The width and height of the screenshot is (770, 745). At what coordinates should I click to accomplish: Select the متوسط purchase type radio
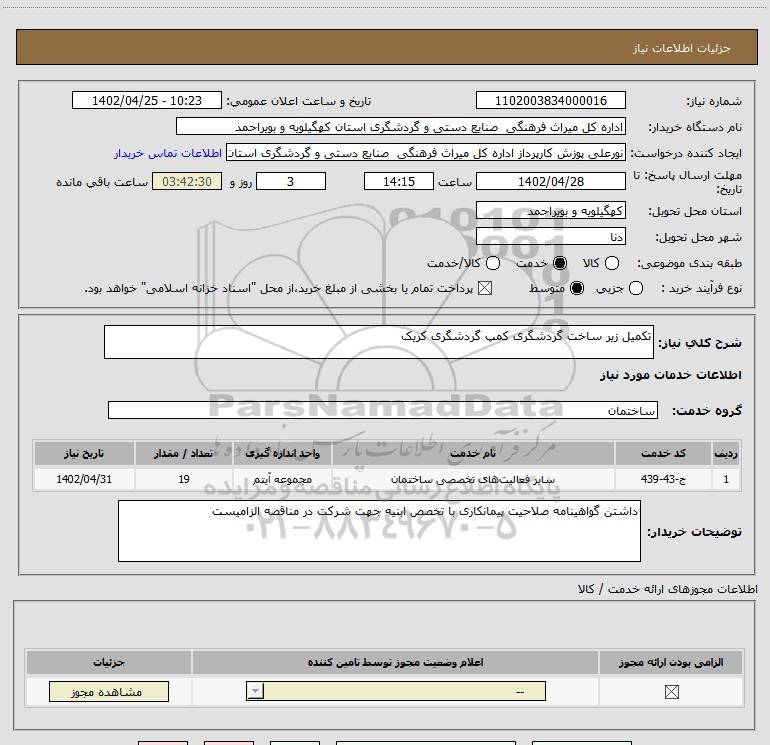(577, 288)
